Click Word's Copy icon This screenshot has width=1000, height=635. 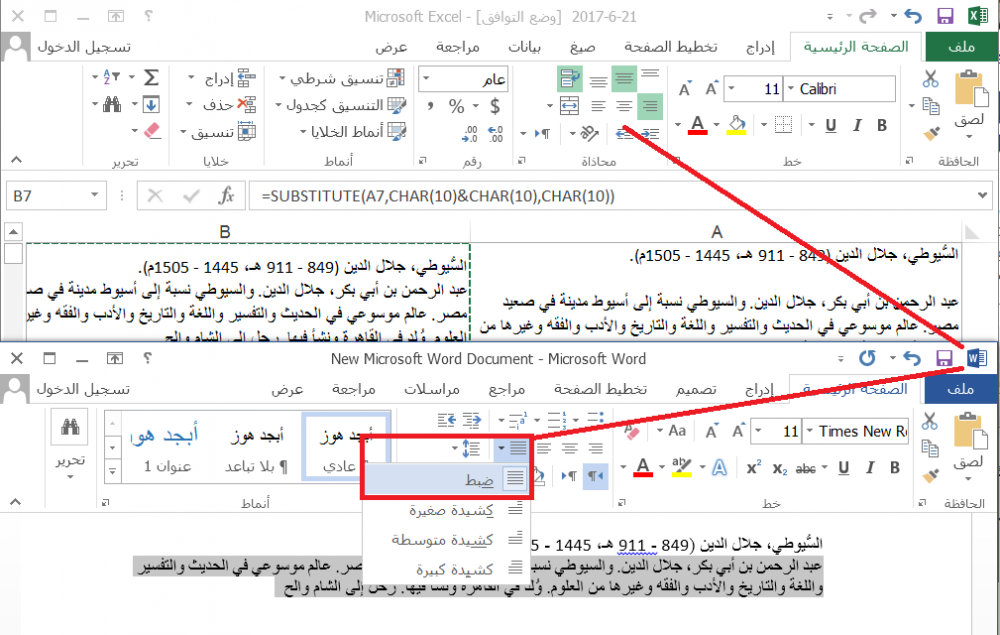coord(930,448)
